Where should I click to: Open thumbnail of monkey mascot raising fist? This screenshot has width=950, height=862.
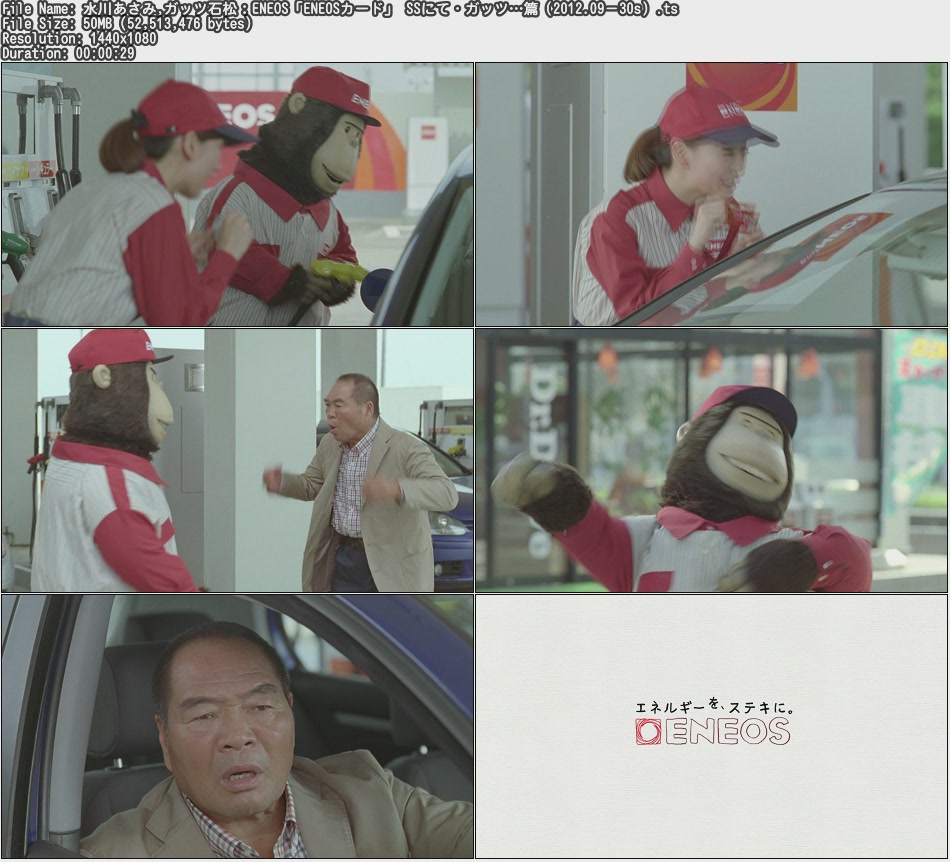(712, 460)
